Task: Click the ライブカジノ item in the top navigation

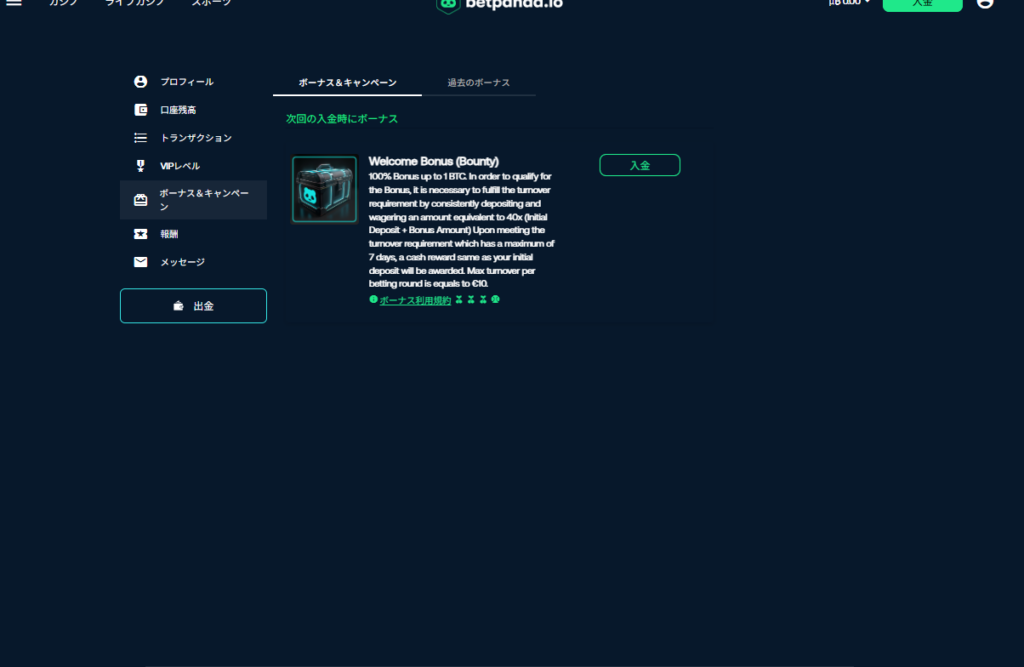Action: pos(135,3)
